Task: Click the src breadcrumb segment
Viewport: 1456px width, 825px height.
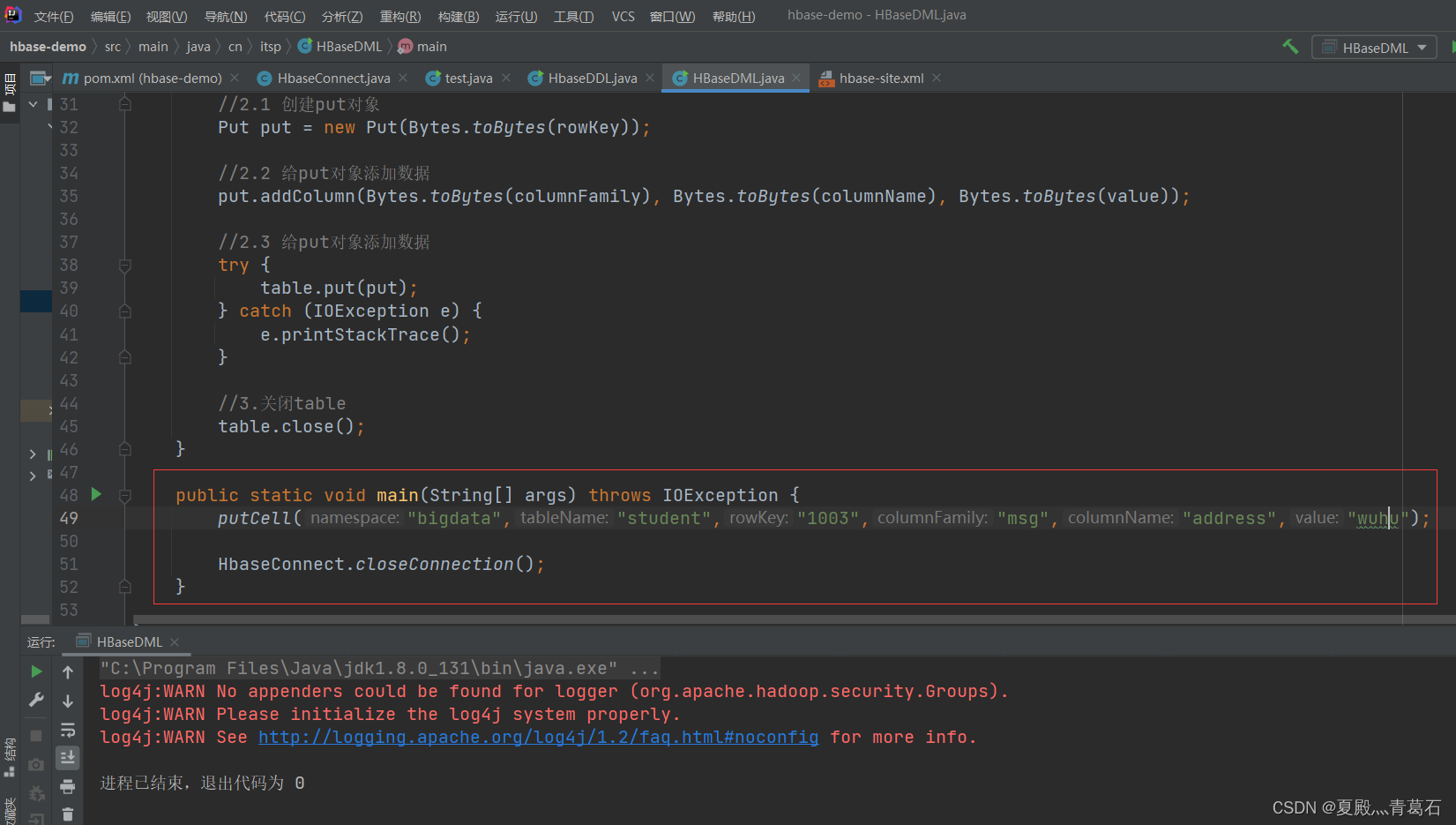Action: [113, 47]
